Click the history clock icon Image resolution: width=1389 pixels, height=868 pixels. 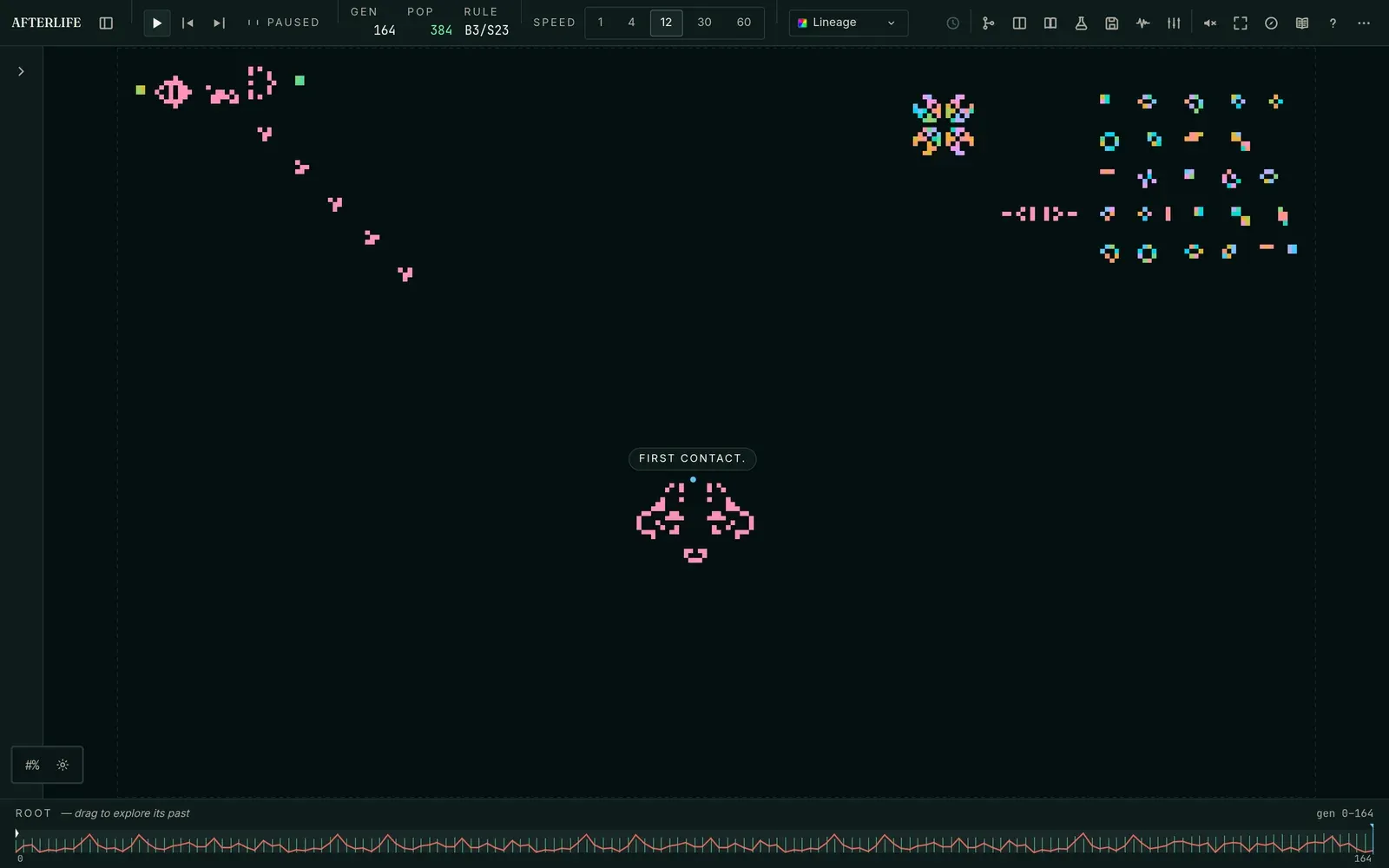tap(952, 23)
